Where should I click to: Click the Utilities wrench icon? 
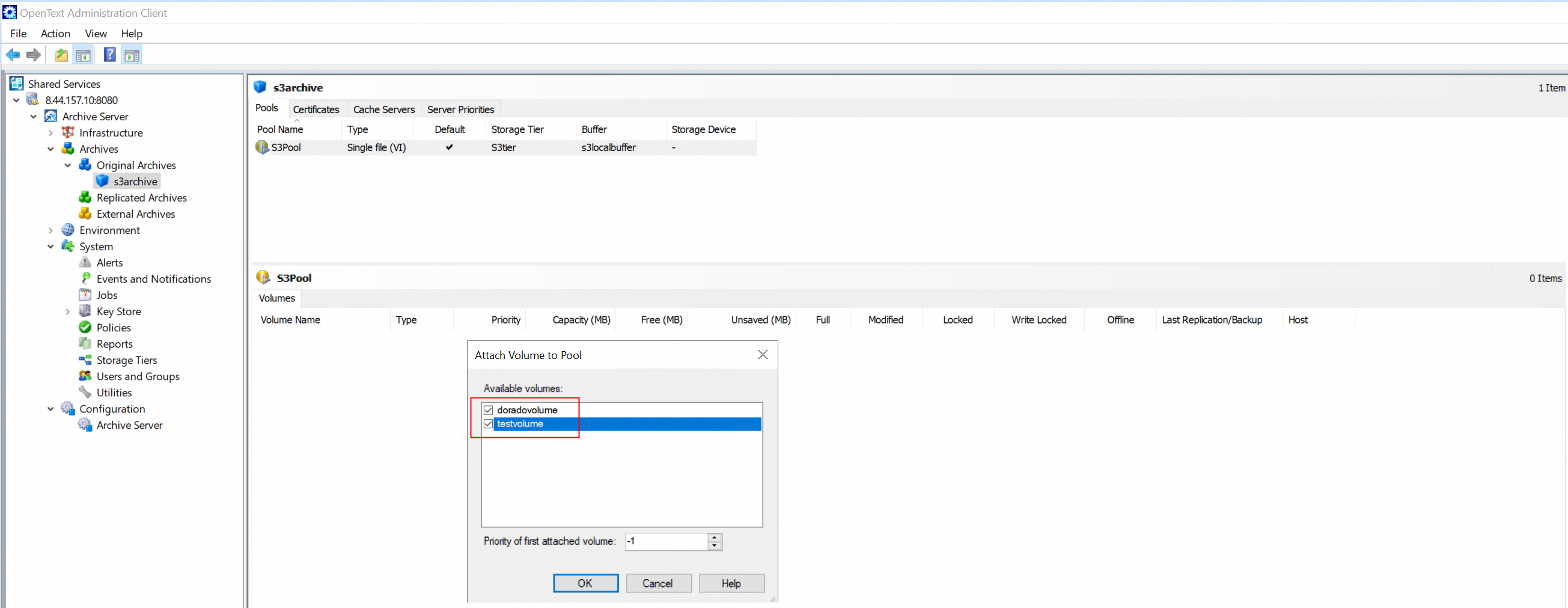click(x=85, y=392)
